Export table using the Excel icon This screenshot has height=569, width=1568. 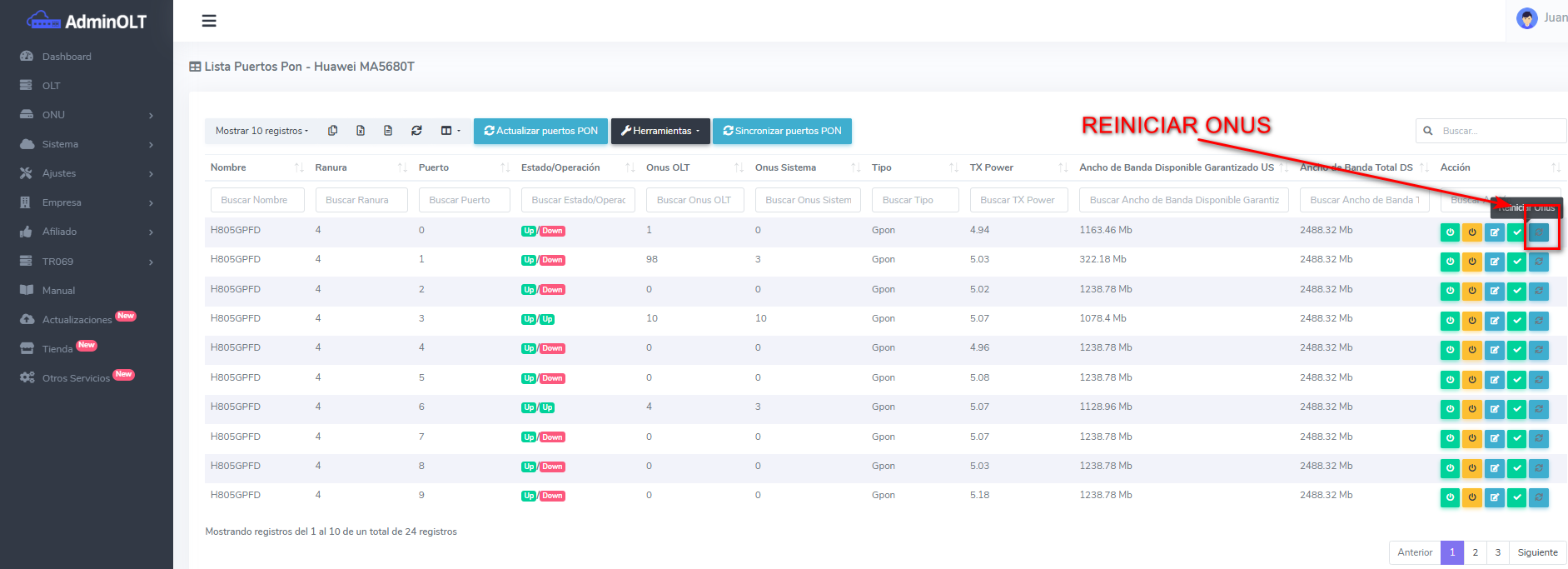click(x=361, y=131)
